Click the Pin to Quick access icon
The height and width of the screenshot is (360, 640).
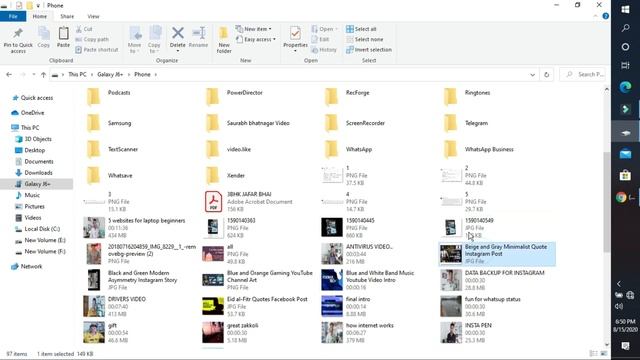click(x=18, y=33)
